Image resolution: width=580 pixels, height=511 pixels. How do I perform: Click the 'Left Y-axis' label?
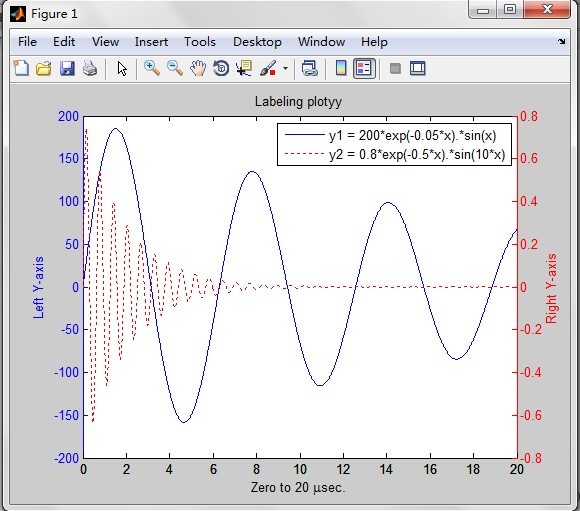tap(38, 287)
